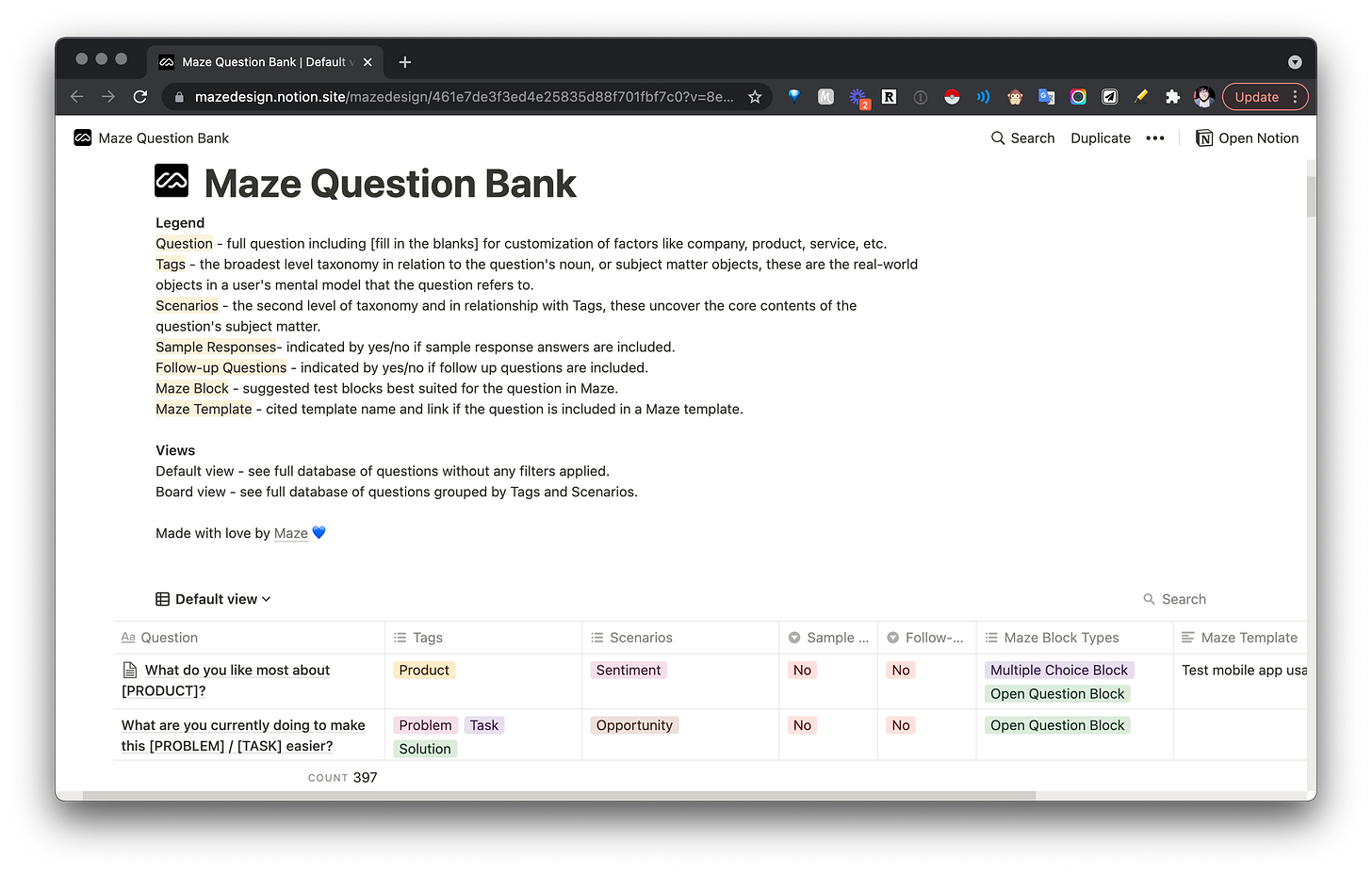
Task: Click the vertical page scrollbar
Action: (1311, 196)
